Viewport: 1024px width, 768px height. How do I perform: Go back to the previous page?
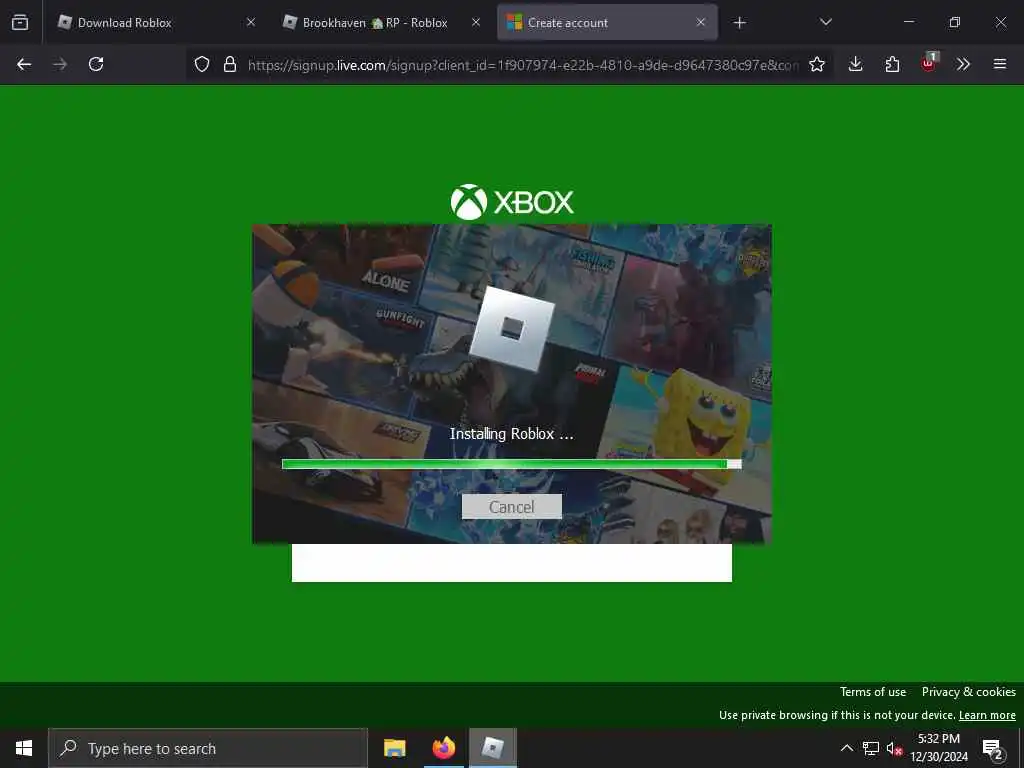[x=24, y=64]
